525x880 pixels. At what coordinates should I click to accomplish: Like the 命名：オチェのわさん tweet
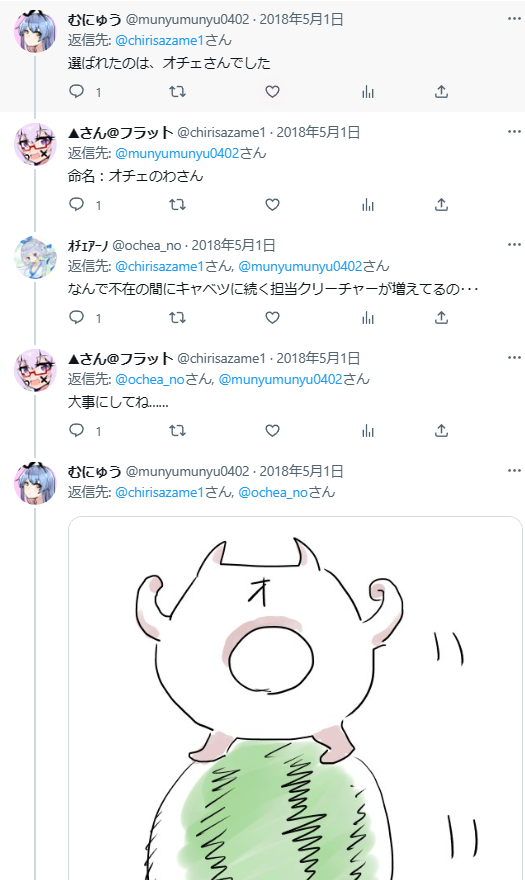tap(272, 204)
